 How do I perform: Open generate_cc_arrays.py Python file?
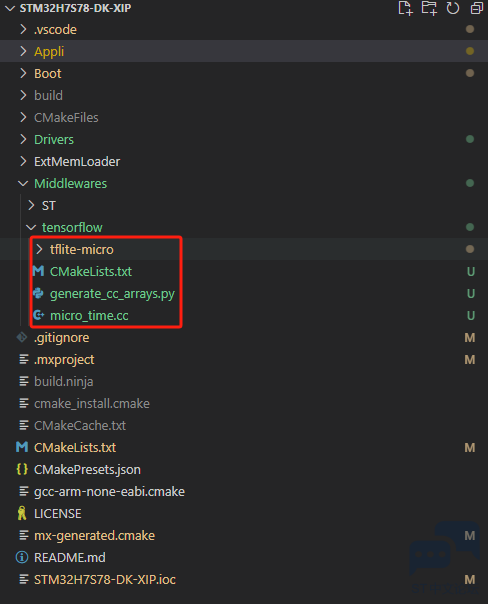[x=112, y=294]
